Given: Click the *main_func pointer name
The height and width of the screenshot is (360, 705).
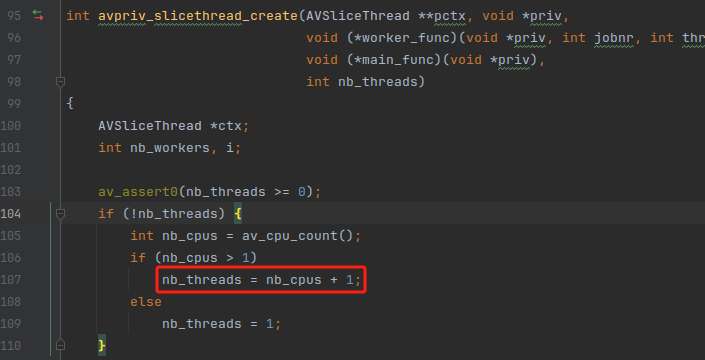Looking at the screenshot, I should point(394,61).
